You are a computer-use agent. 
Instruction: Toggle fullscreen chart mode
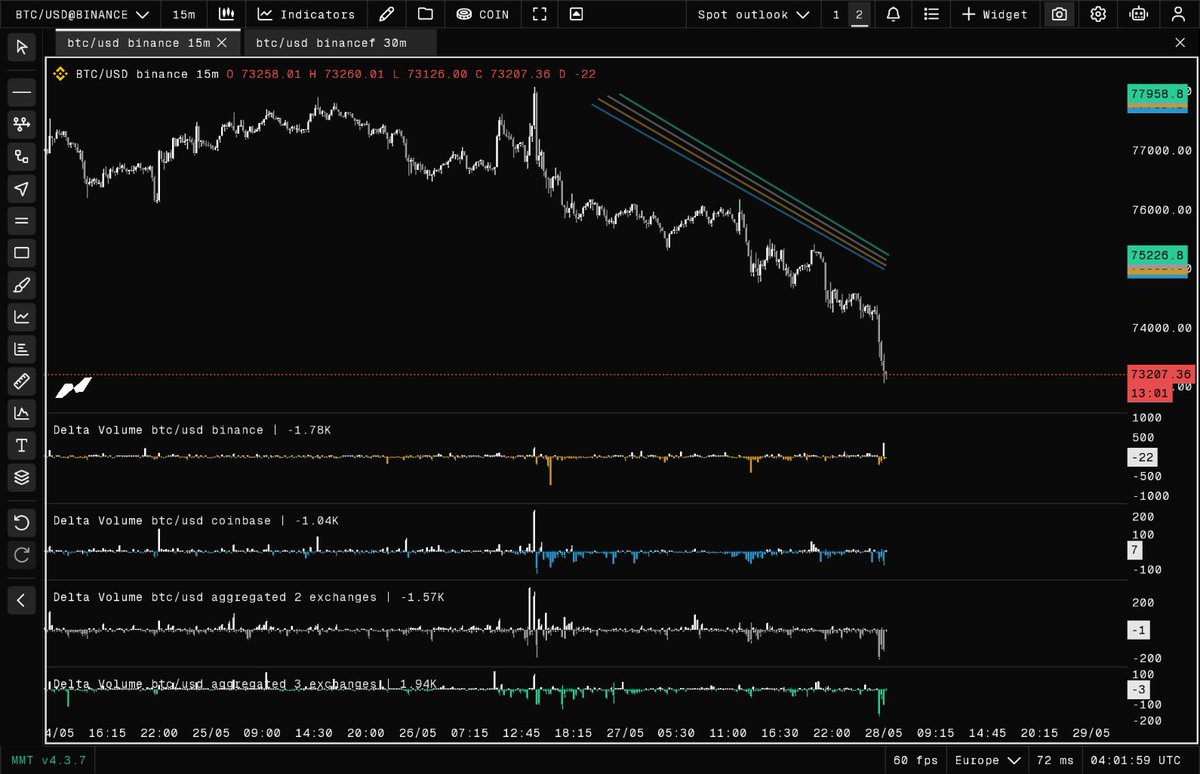[540, 14]
